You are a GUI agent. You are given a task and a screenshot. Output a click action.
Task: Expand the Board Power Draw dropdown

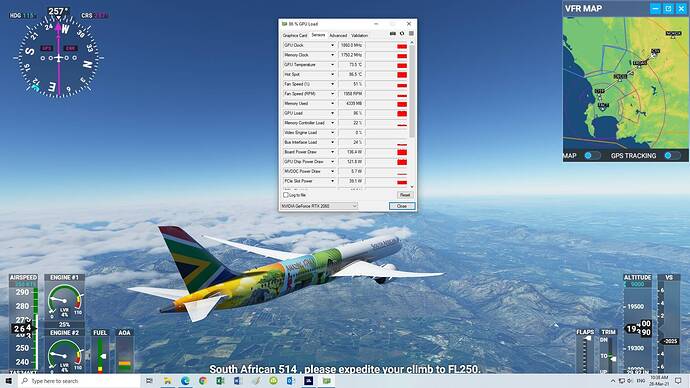[x=332, y=152]
